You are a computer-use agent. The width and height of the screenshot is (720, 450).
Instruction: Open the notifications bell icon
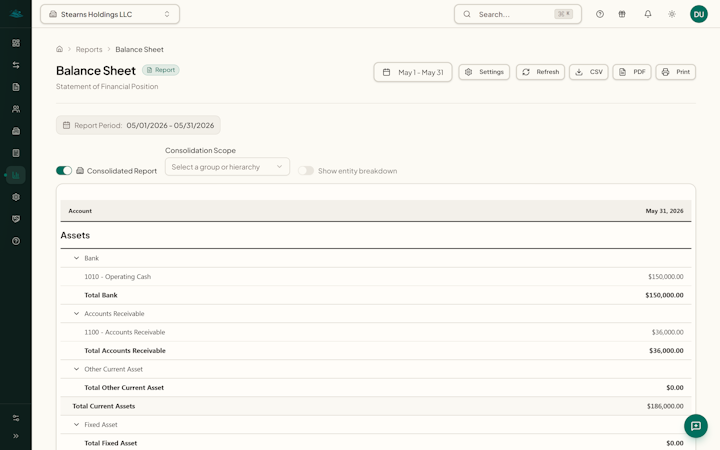pos(647,14)
